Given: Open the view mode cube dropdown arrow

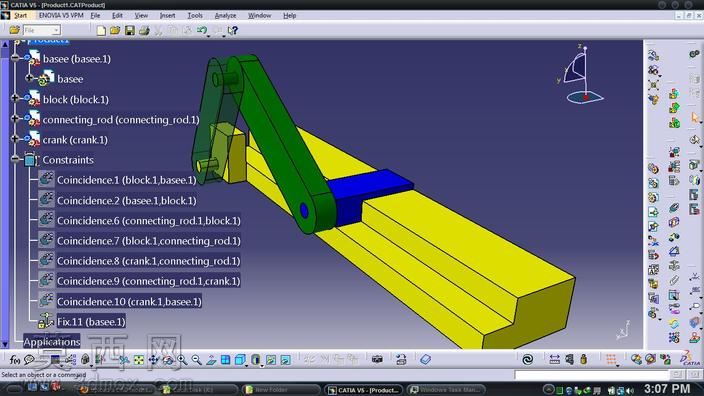Looking at the screenshot, I should coord(247,365).
